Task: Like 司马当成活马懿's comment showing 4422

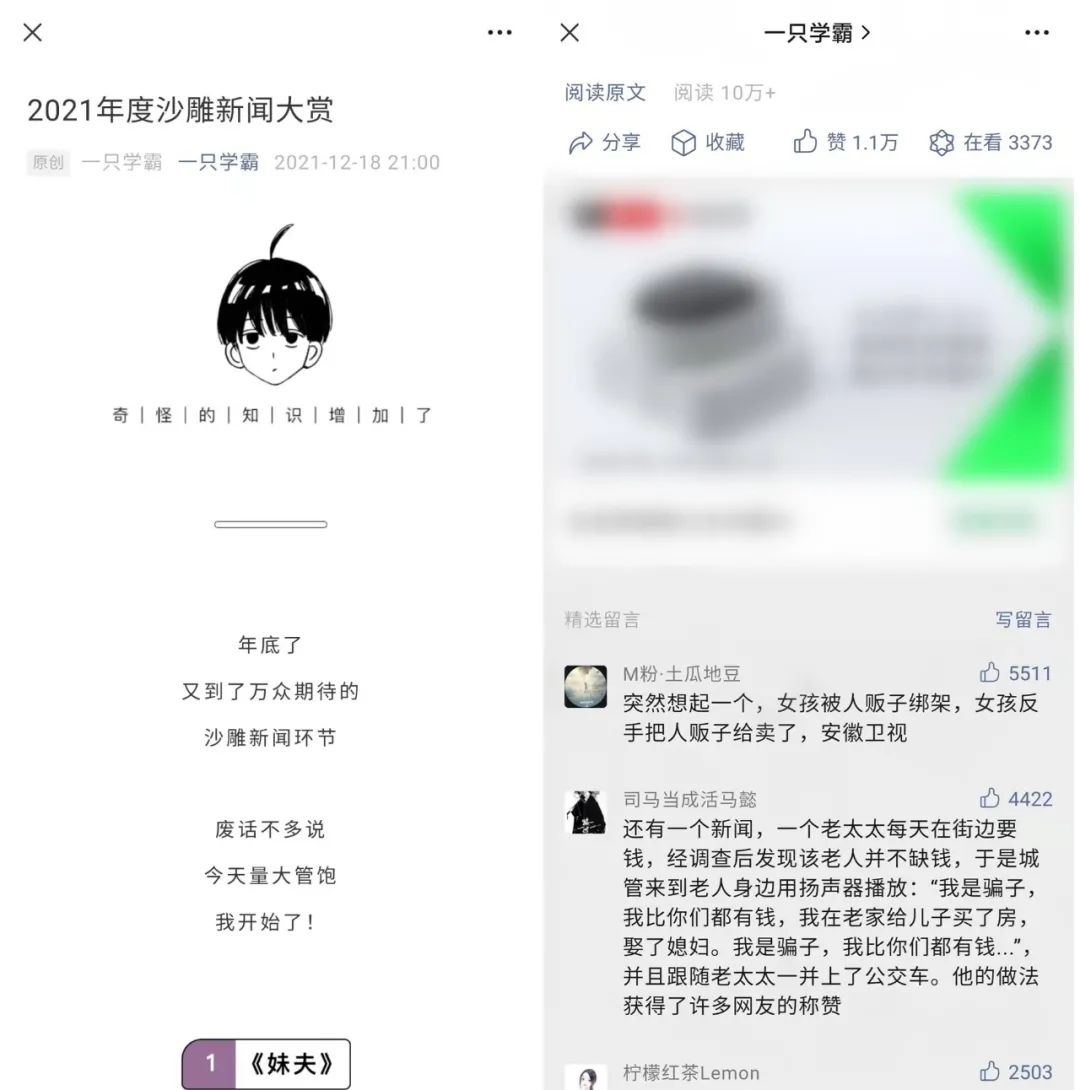Action: coord(990,798)
